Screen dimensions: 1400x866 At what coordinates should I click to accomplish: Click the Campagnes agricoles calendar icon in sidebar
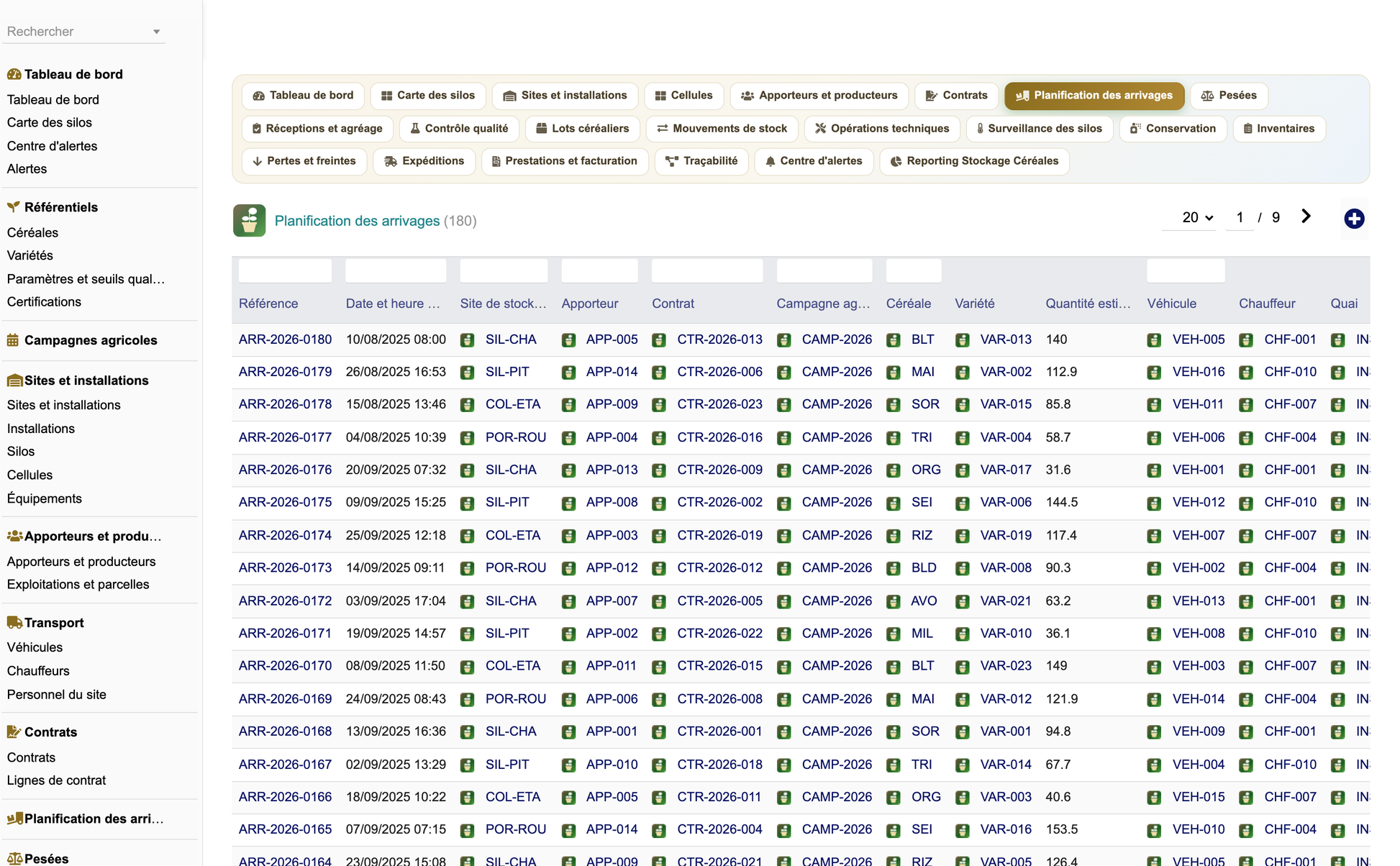pyautogui.click(x=13, y=340)
